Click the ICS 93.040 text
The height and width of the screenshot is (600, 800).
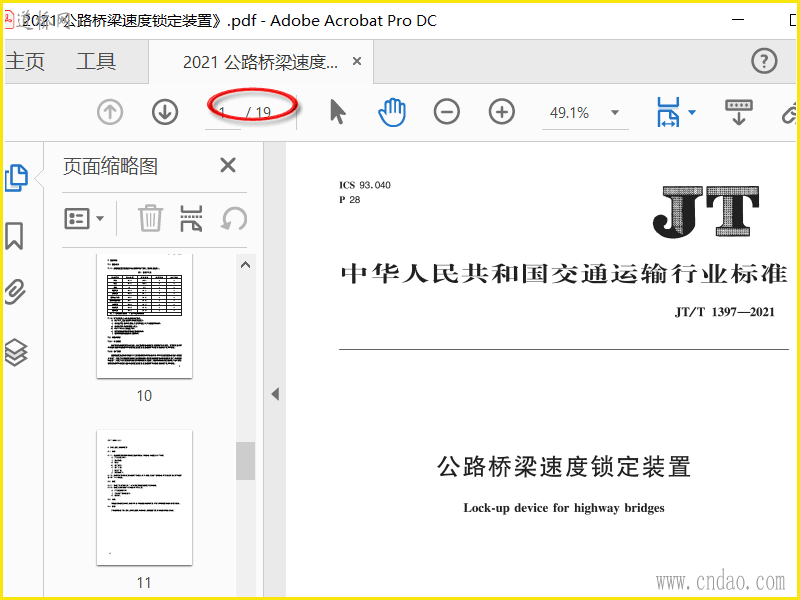tap(365, 185)
